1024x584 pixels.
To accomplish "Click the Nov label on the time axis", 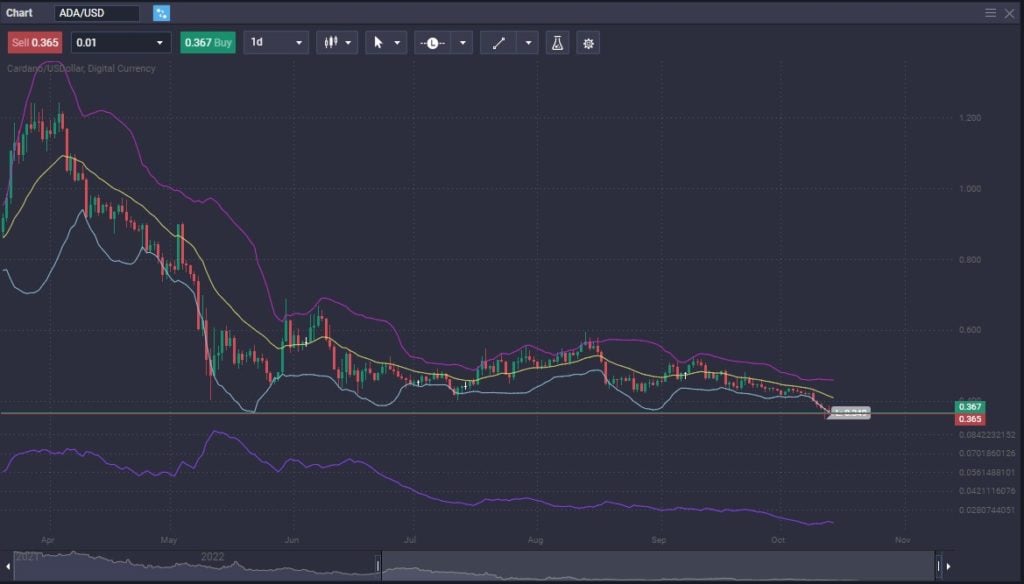I will [903, 540].
